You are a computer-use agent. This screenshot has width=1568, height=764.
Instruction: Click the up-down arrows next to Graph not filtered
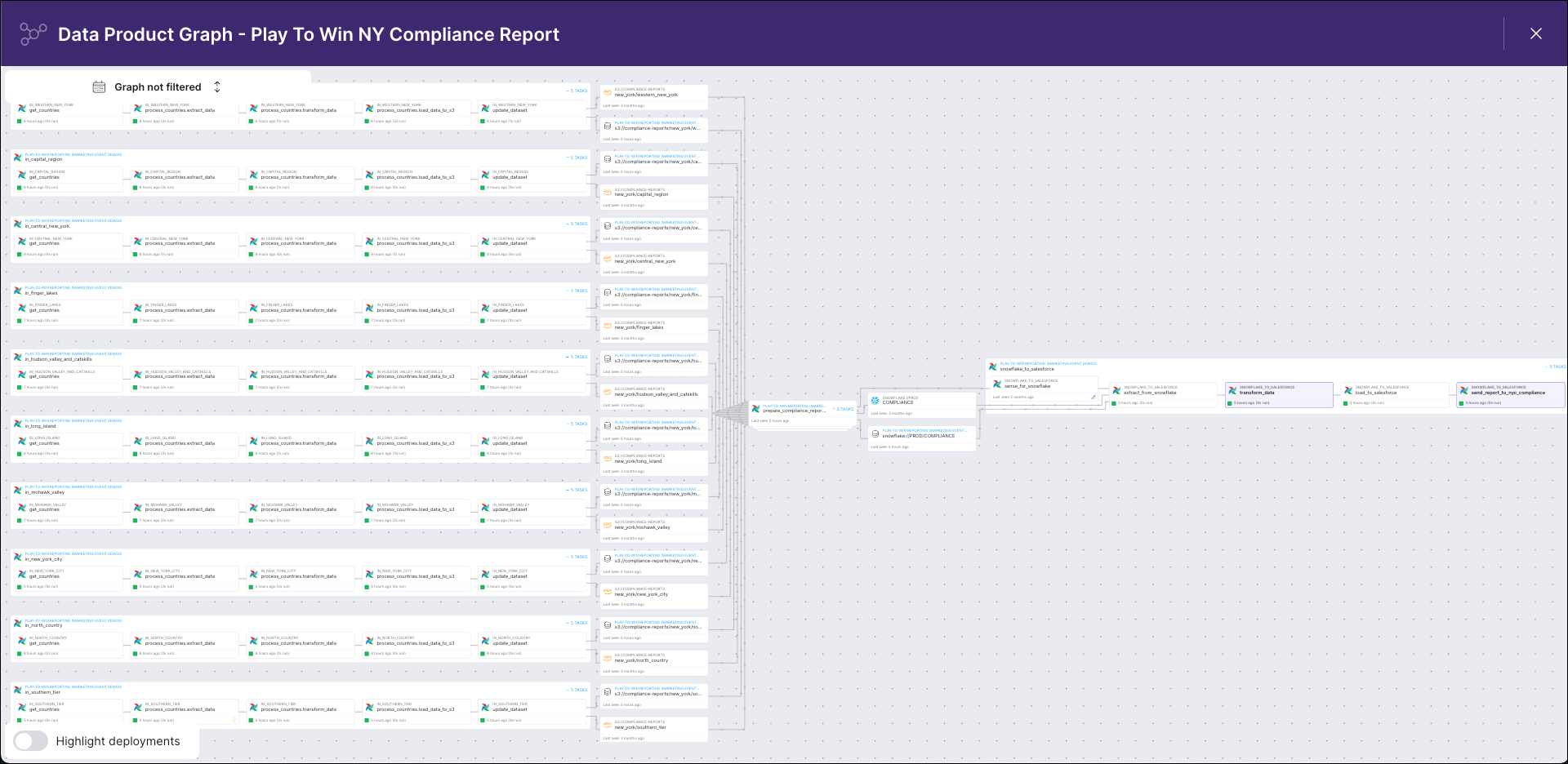(x=216, y=87)
